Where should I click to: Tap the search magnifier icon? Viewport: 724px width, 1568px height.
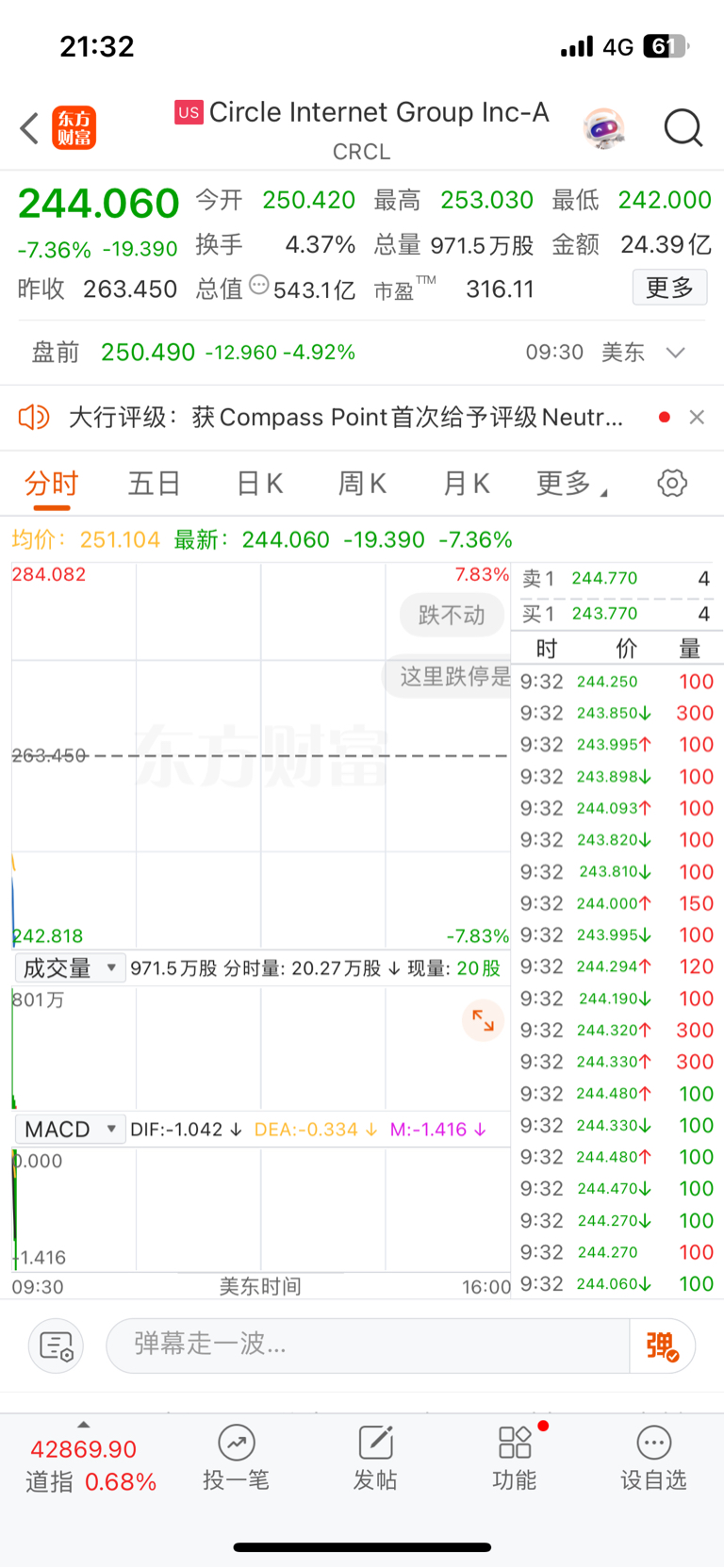click(683, 128)
